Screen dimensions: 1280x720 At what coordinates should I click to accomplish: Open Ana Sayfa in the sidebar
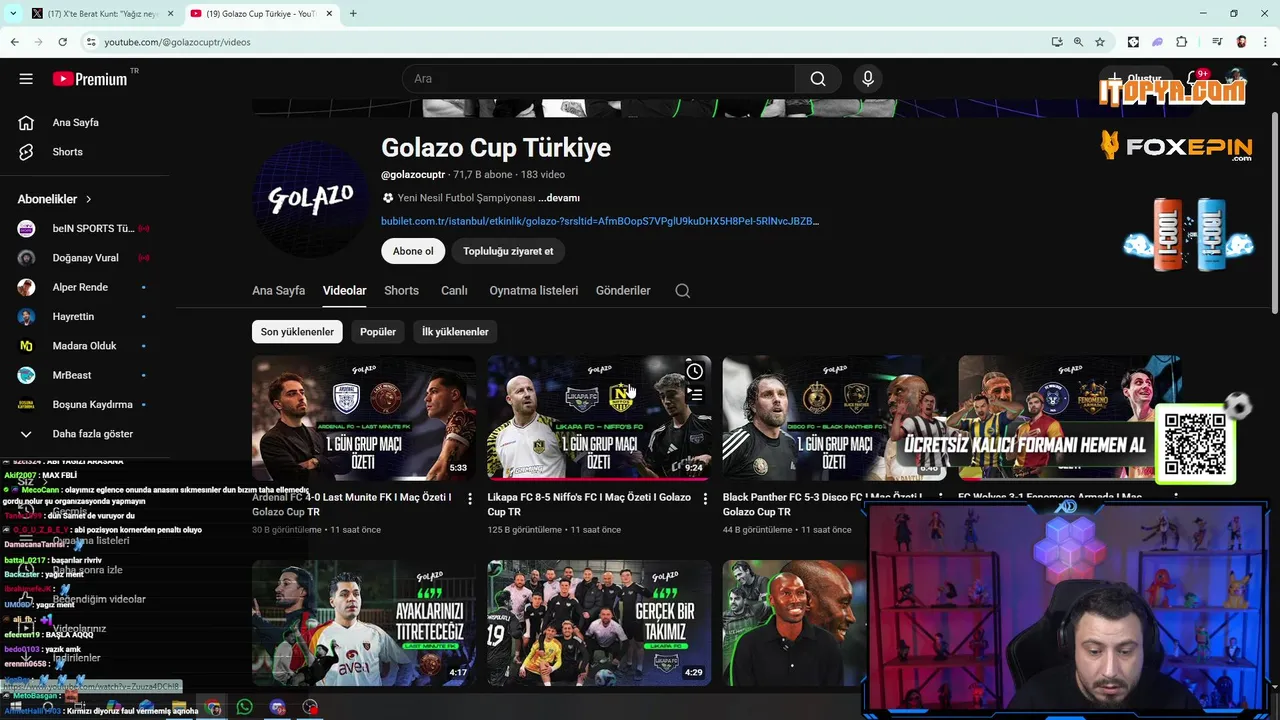[x=75, y=122]
